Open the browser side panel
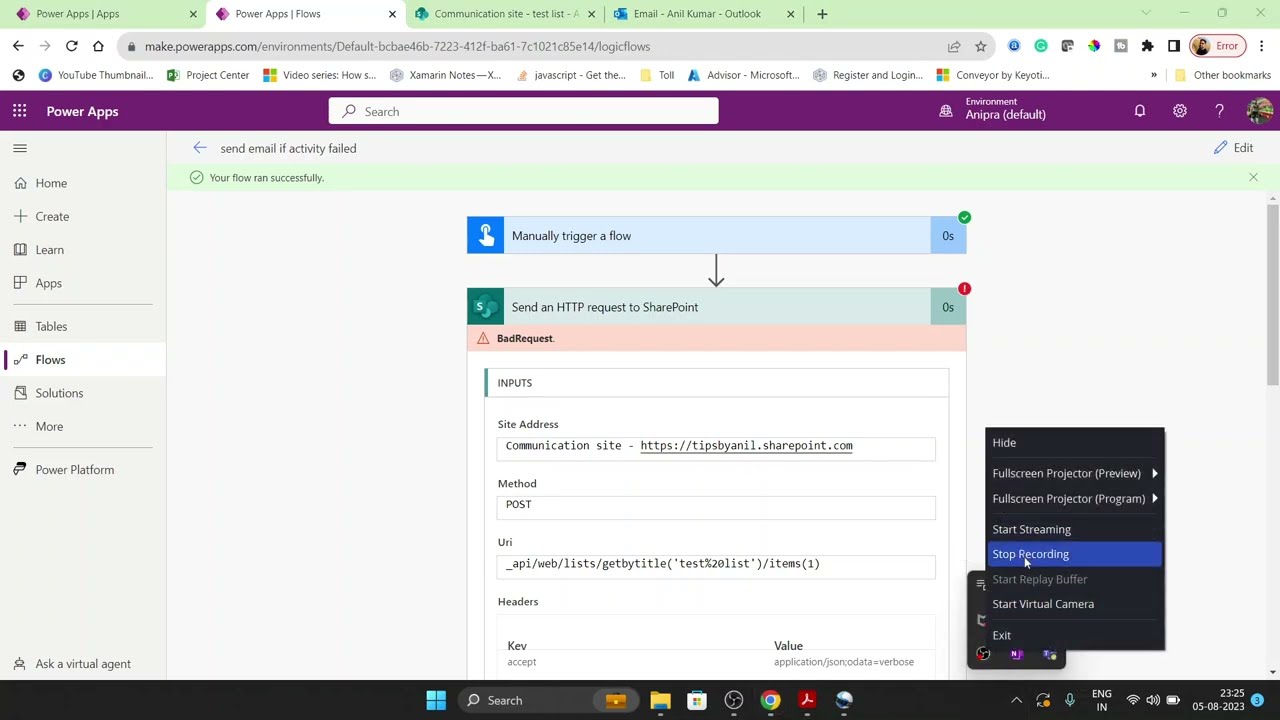The width and height of the screenshot is (1280, 720). 1174,46
